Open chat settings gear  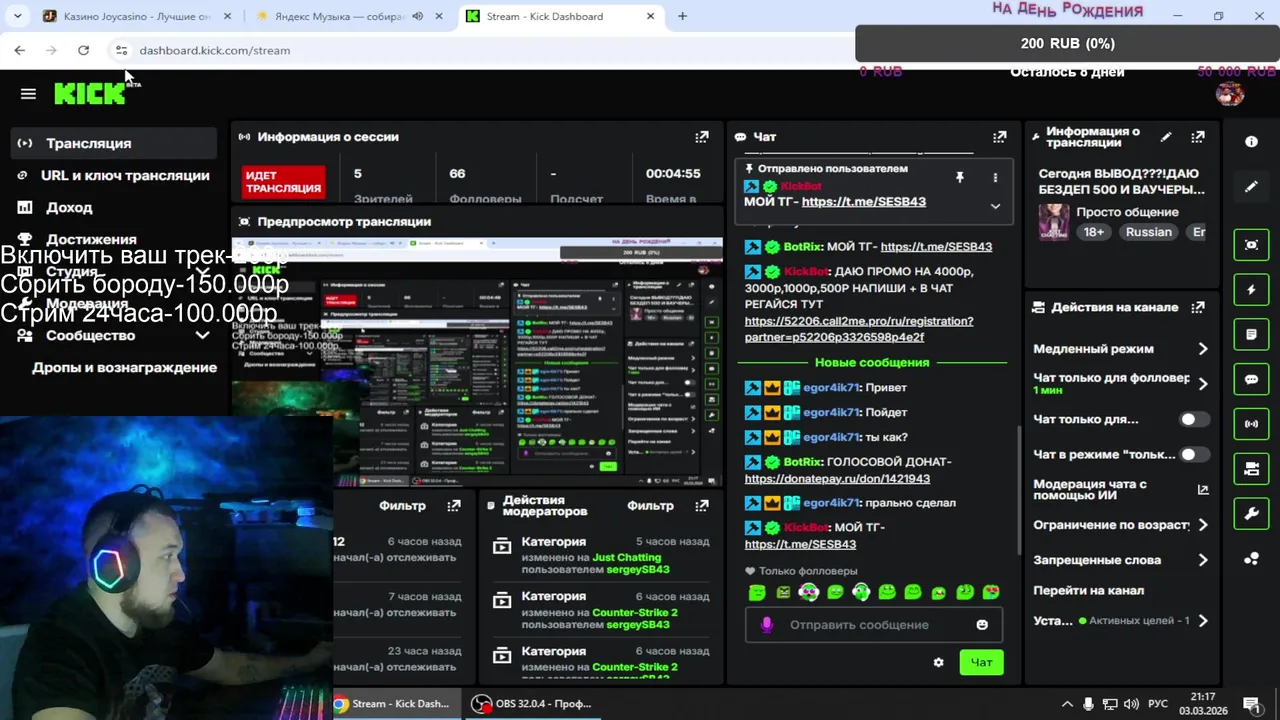click(938, 662)
